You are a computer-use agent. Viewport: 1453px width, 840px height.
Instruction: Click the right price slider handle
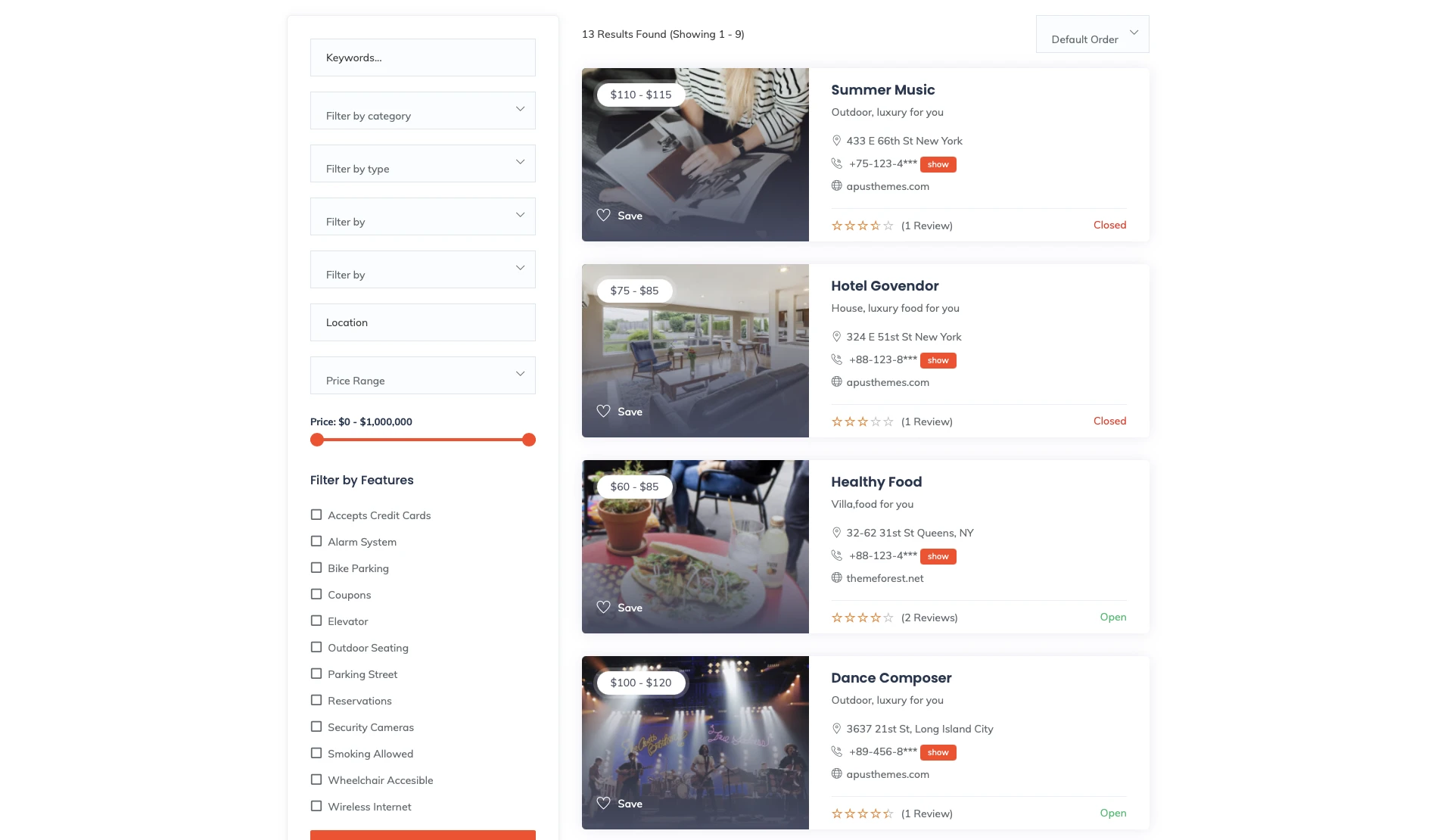(529, 440)
